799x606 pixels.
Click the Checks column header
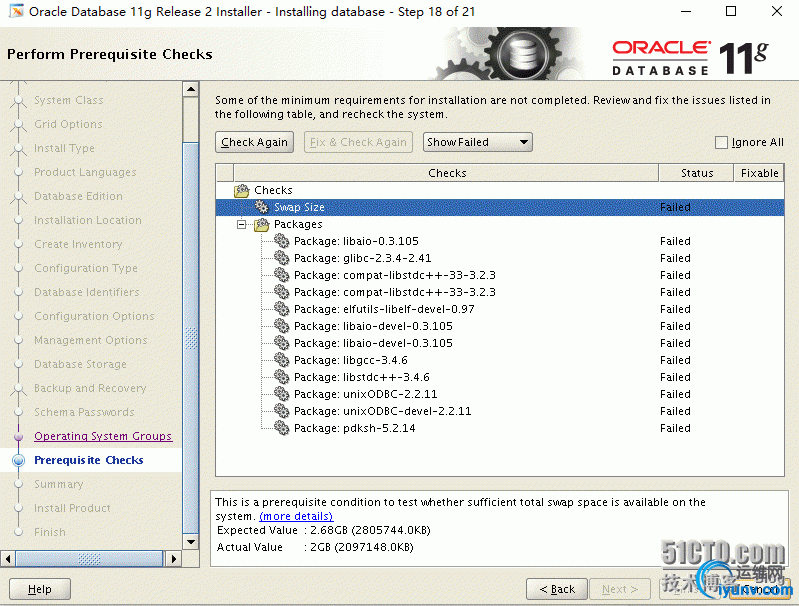coord(446,173)
